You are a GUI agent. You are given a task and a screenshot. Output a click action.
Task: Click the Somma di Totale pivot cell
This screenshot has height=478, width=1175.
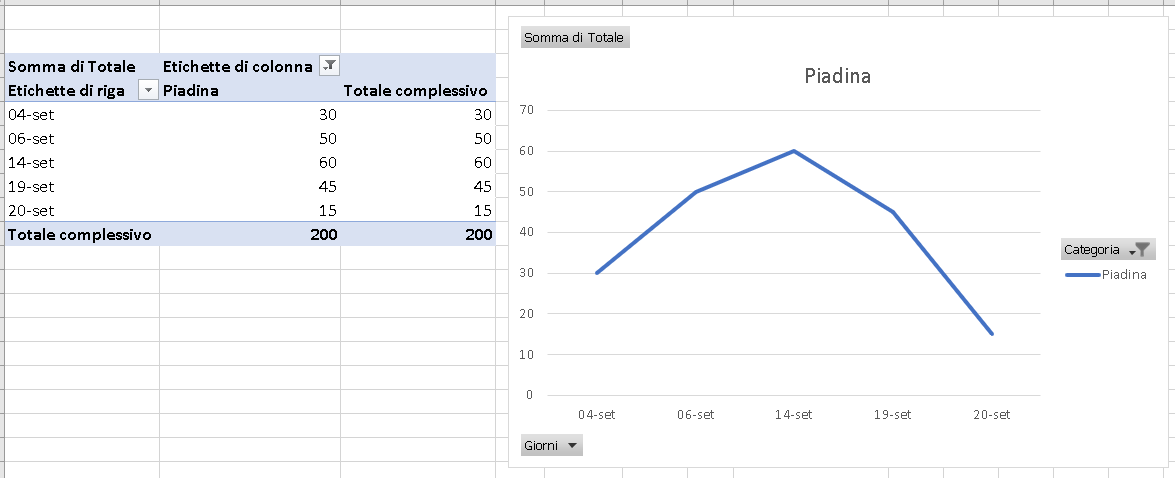point(82,67)
